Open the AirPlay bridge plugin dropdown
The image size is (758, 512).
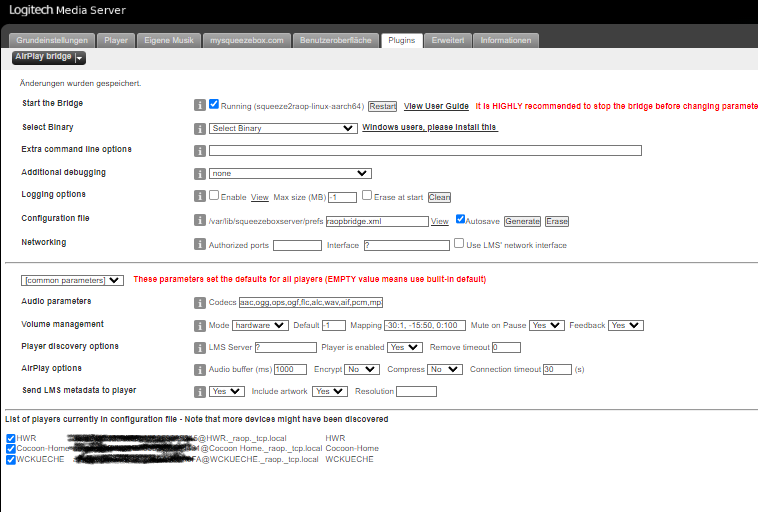coord(49,58)
